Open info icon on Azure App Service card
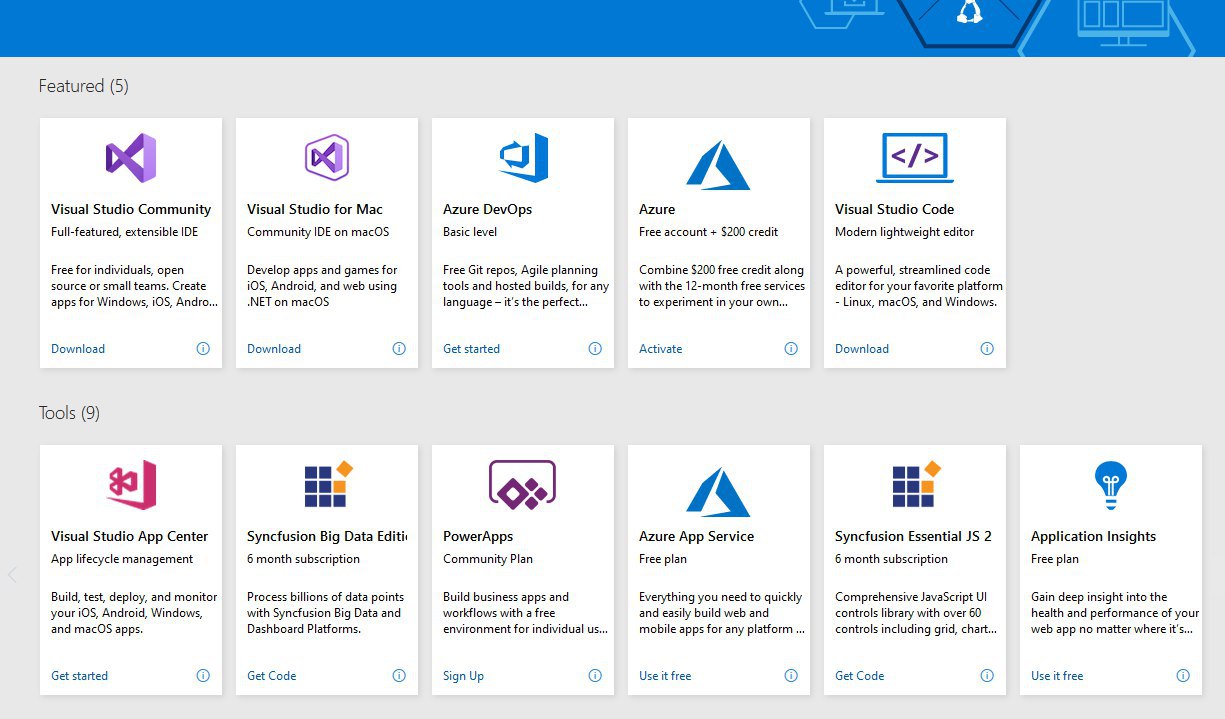The height and width of the screenshot is (719, 1225). click(791, 676)
